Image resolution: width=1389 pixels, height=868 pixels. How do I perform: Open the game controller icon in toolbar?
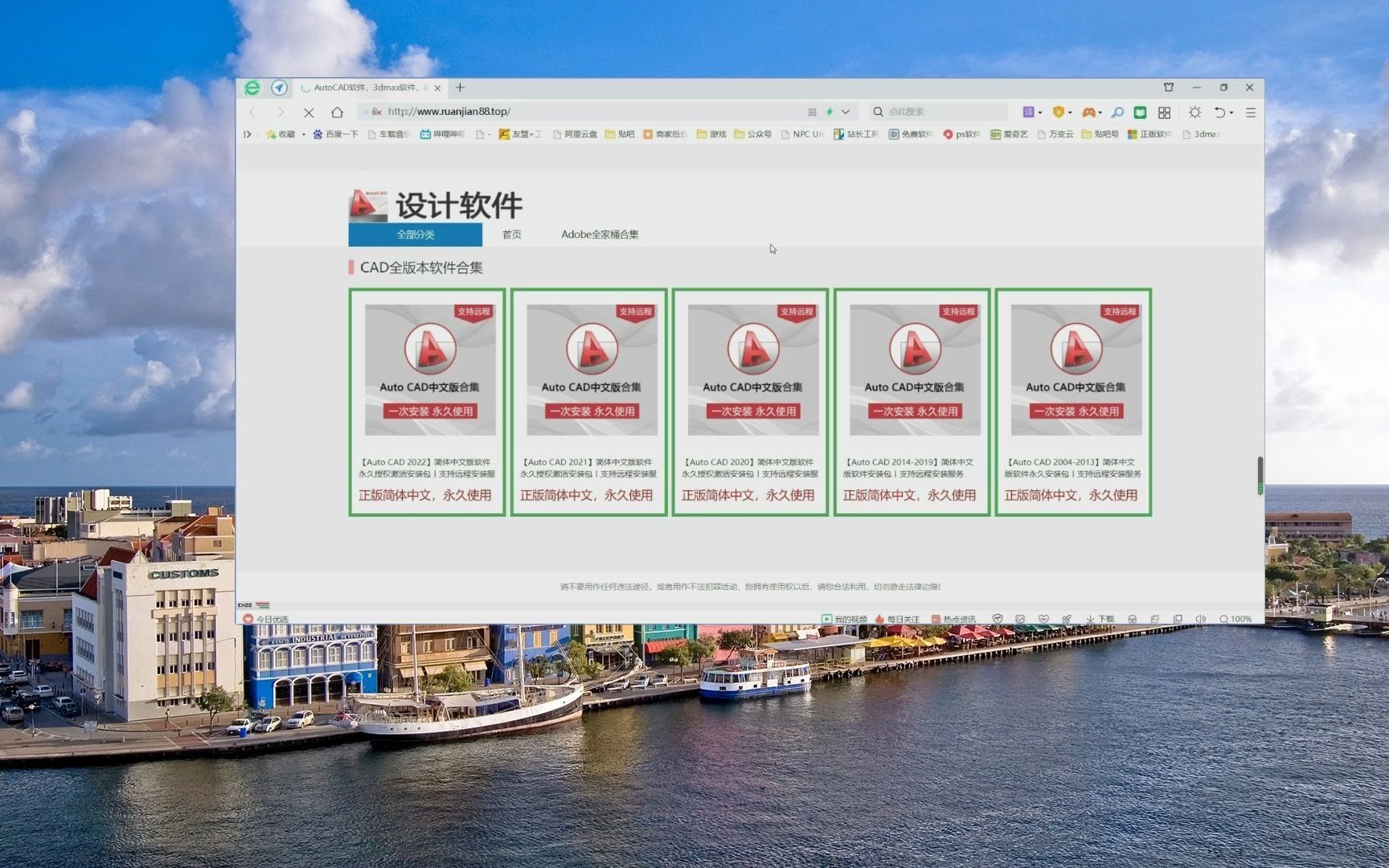click(x=1088, y=113)
